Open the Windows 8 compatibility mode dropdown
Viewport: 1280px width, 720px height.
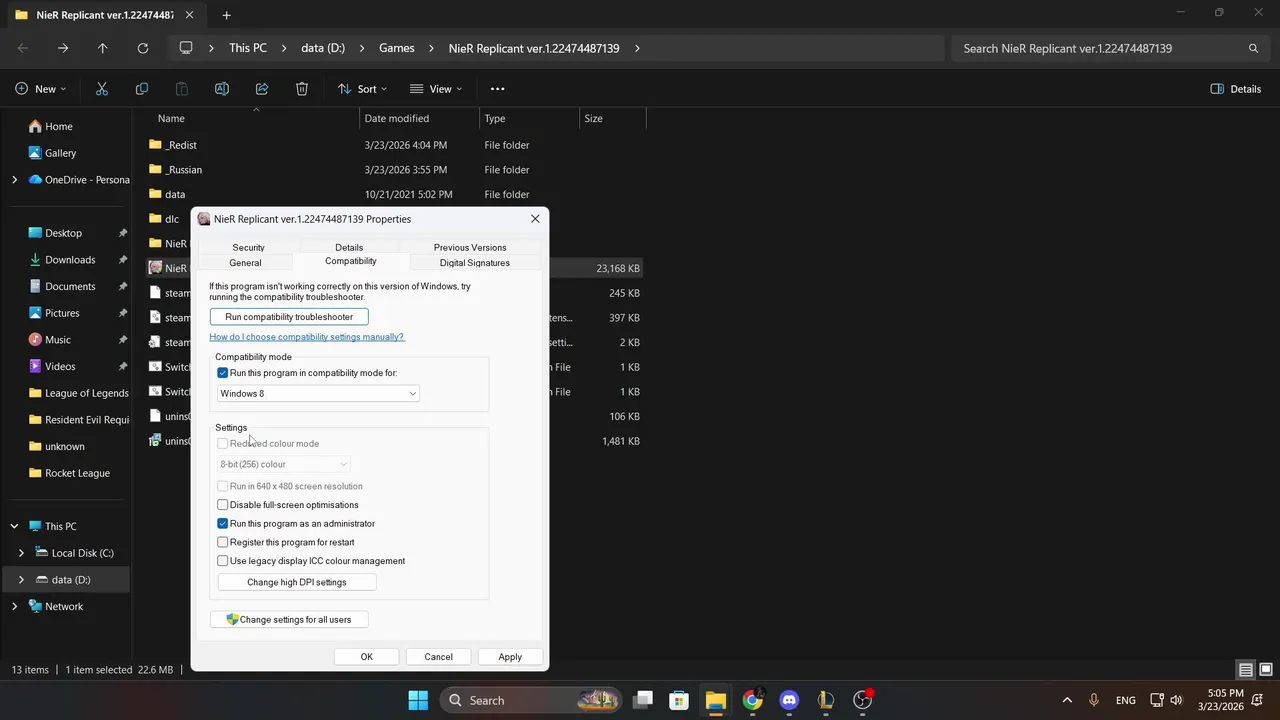click(x=318, y=394)
